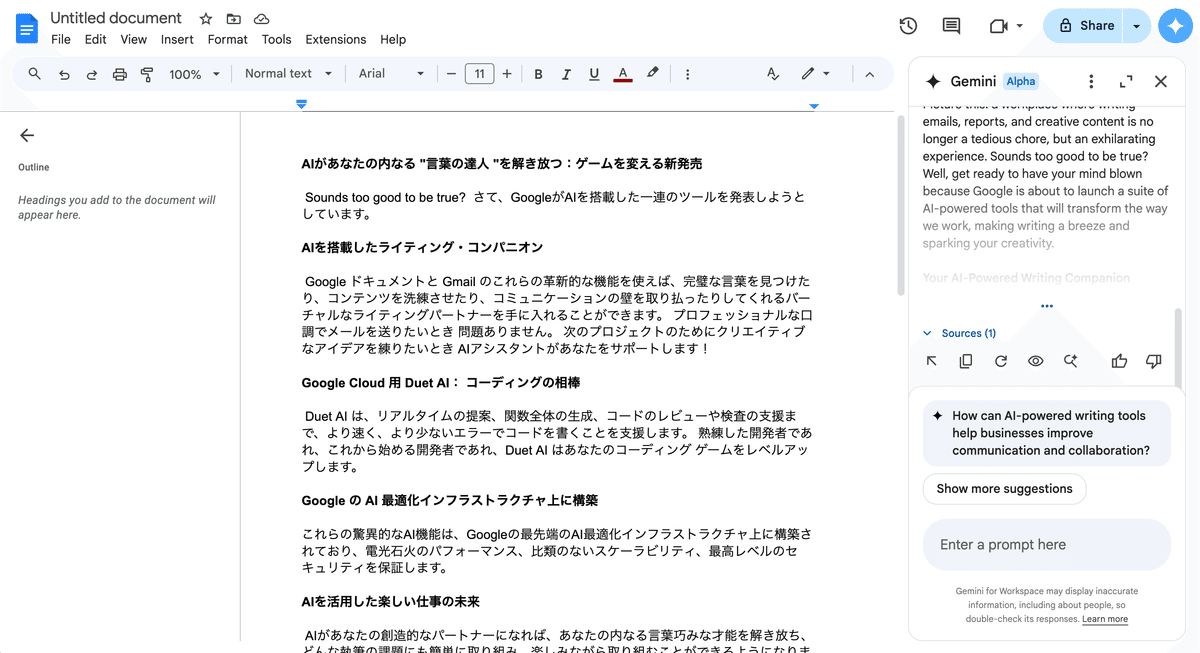Close the document outline with back arrow
The height and width of the screenshot is (653, 1200).
27,136
